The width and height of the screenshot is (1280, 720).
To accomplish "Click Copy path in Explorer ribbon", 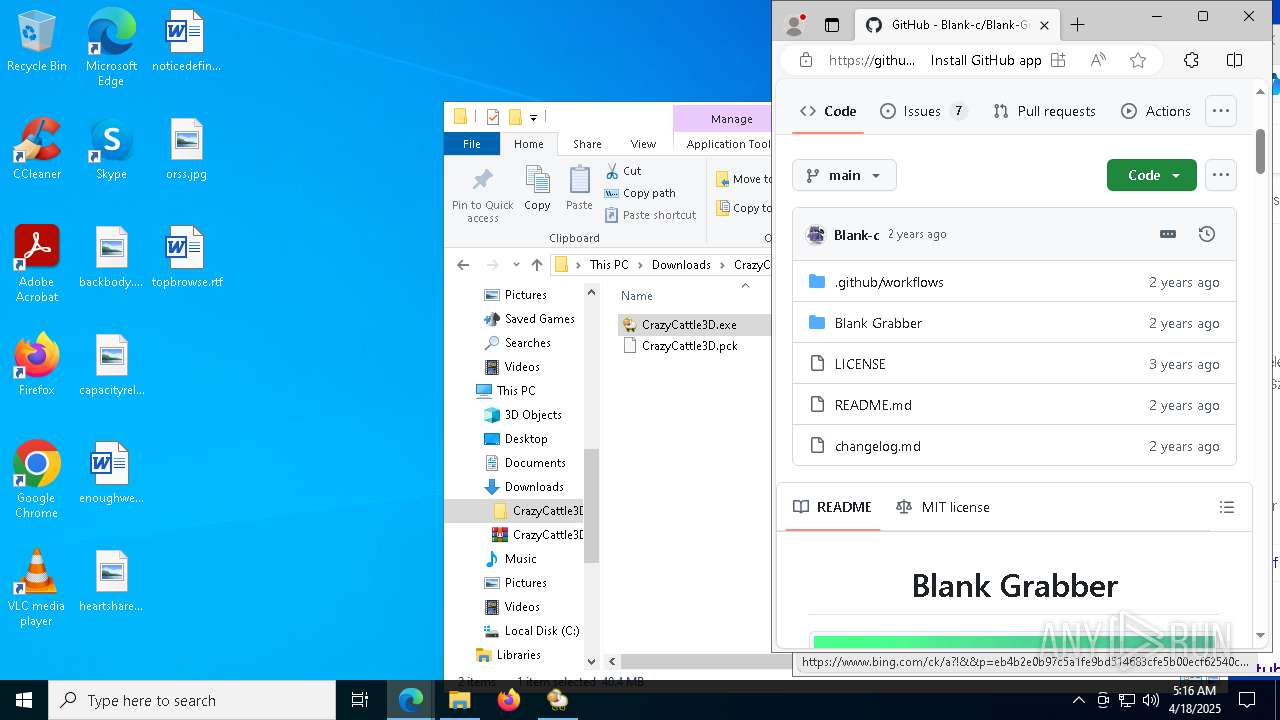I will pos(640,193).
